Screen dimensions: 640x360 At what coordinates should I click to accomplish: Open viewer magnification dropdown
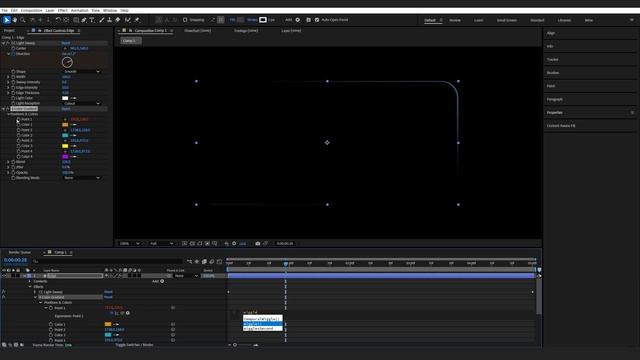tap(130, 243)
